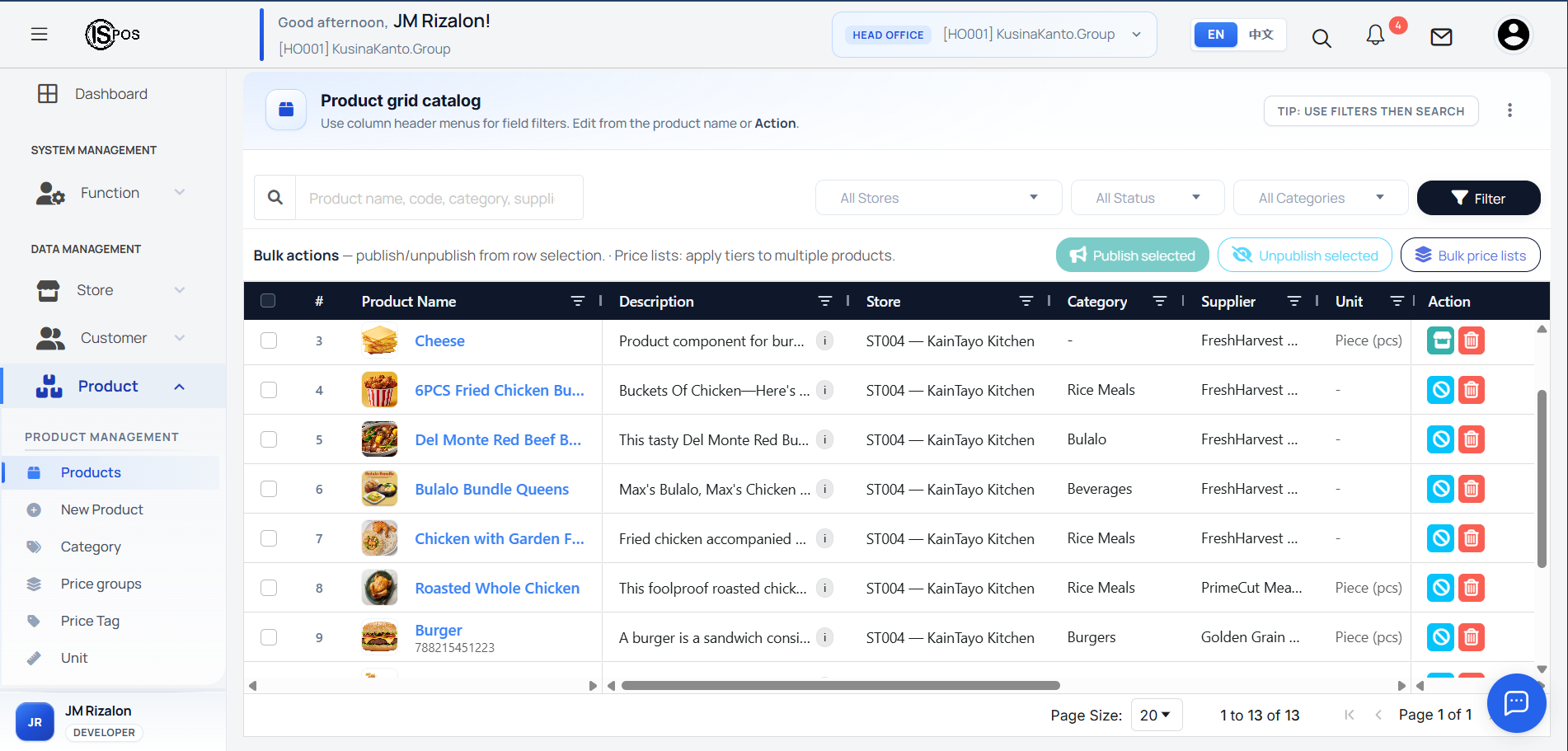Collapse the Product menu
Image resolution: width=1568 pixels, height=751 pixels.
click(x=113, y=386)
